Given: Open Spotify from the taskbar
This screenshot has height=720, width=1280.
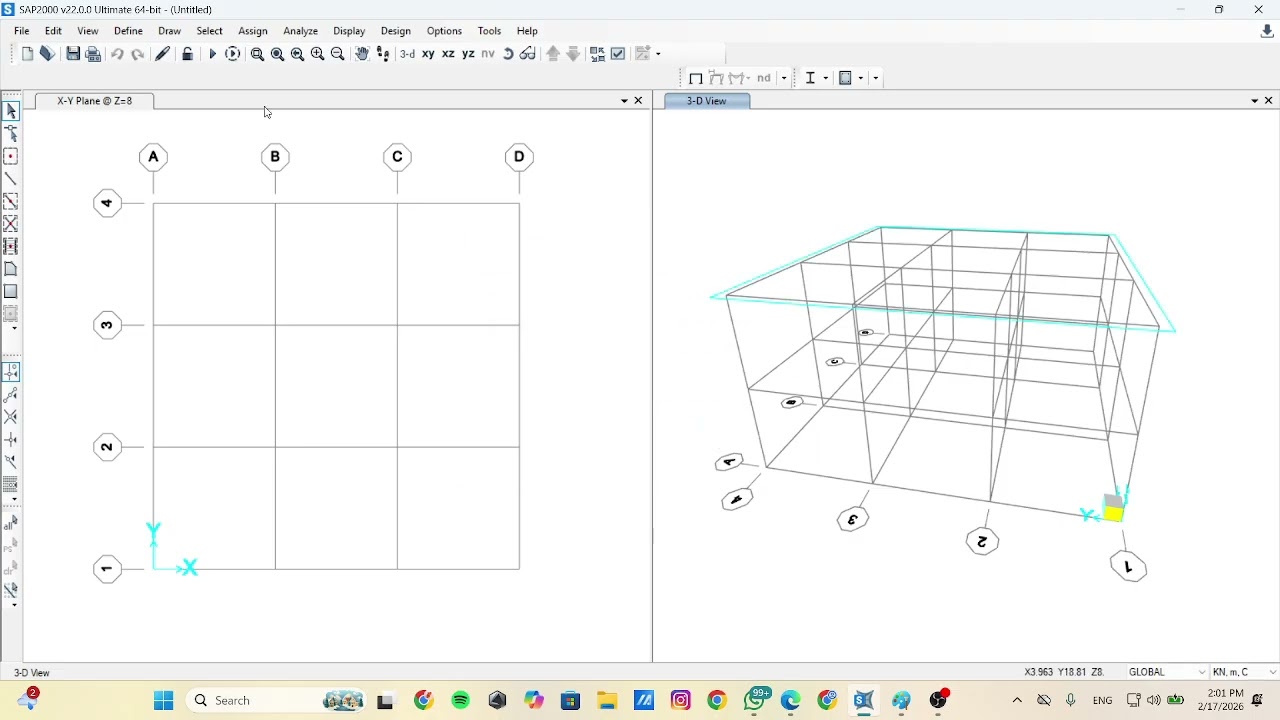Looking at the screenshot, I should (461, 701).
